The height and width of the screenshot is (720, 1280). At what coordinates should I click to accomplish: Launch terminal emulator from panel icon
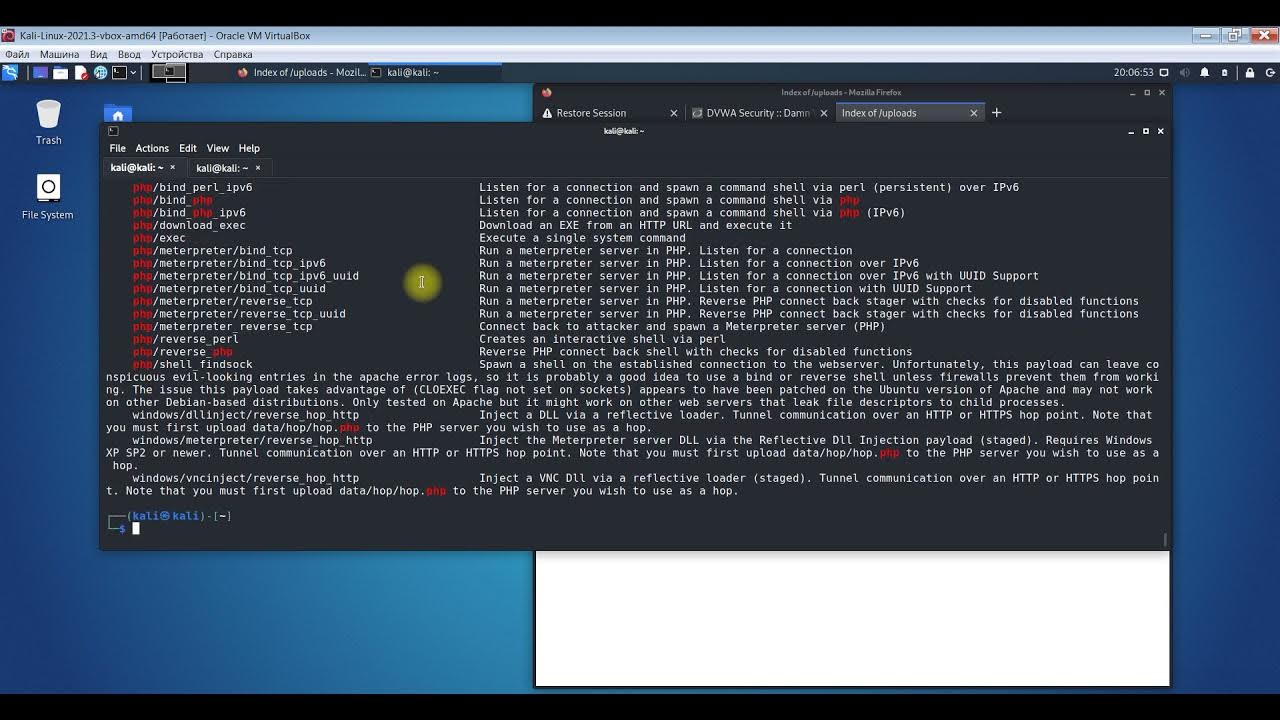pyautogui.click(x=119, y=72)
